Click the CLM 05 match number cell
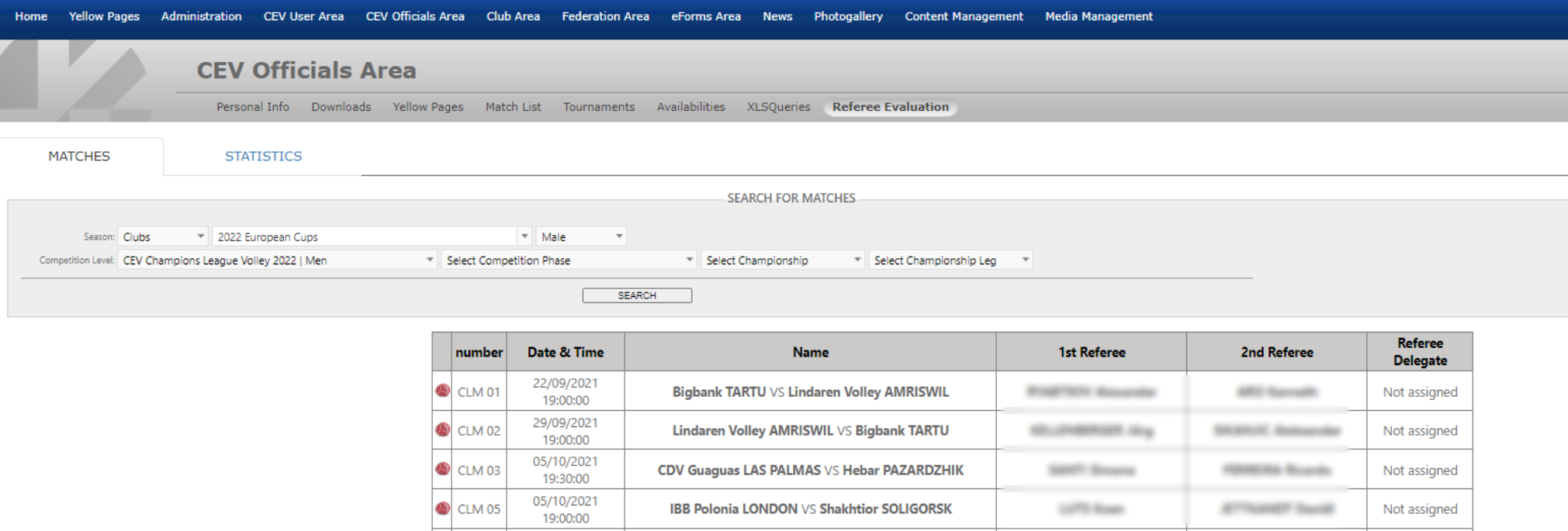The image size is (1568, 531). (479, 509)
